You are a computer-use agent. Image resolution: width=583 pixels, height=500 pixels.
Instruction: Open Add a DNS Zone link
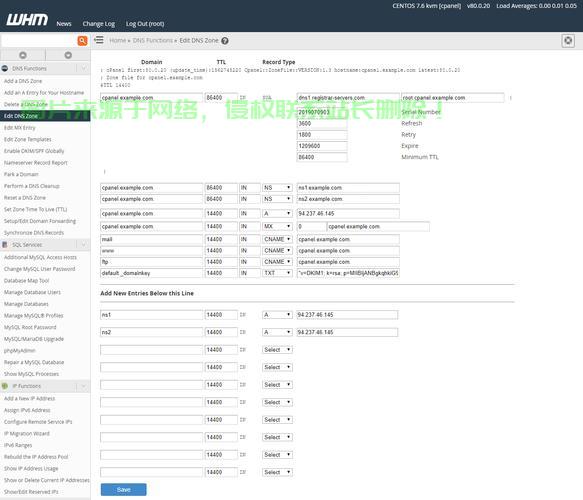pyautogui.click(x=23, y=81)
